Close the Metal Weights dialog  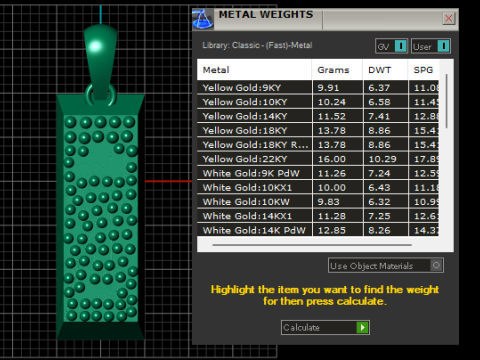coord(449,18)
